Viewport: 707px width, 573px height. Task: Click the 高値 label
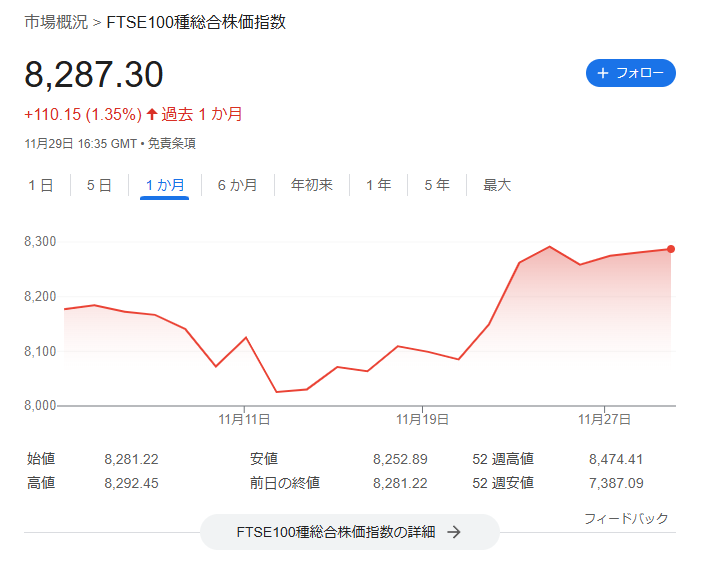41,483
